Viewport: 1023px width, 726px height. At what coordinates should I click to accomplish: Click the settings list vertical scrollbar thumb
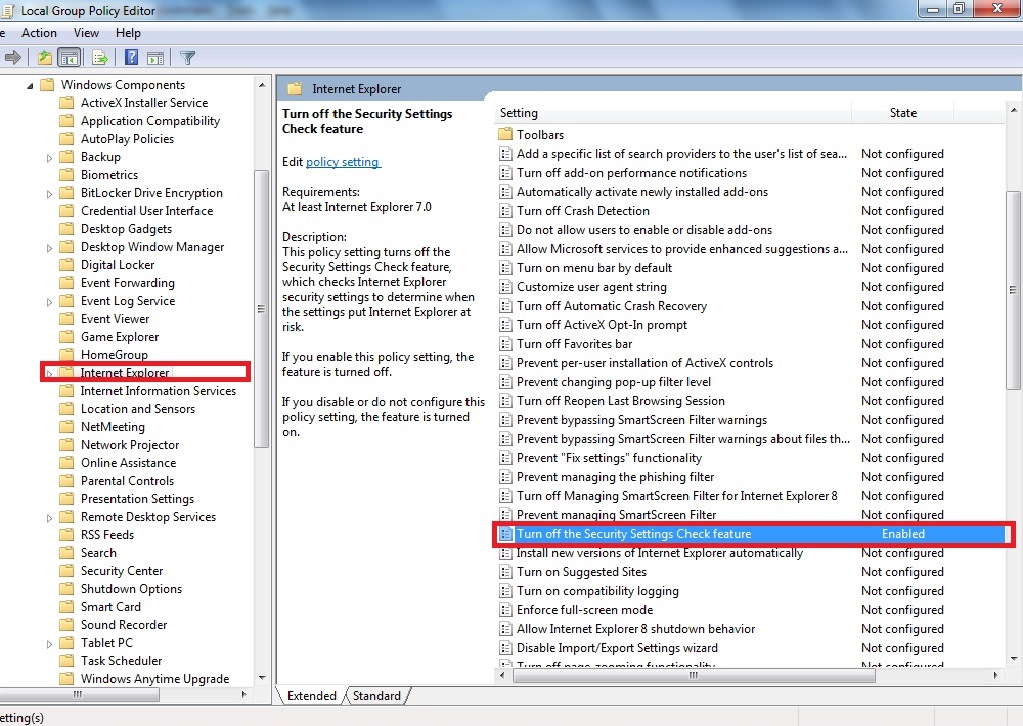pyautogui.click(x=1013, y=290)
